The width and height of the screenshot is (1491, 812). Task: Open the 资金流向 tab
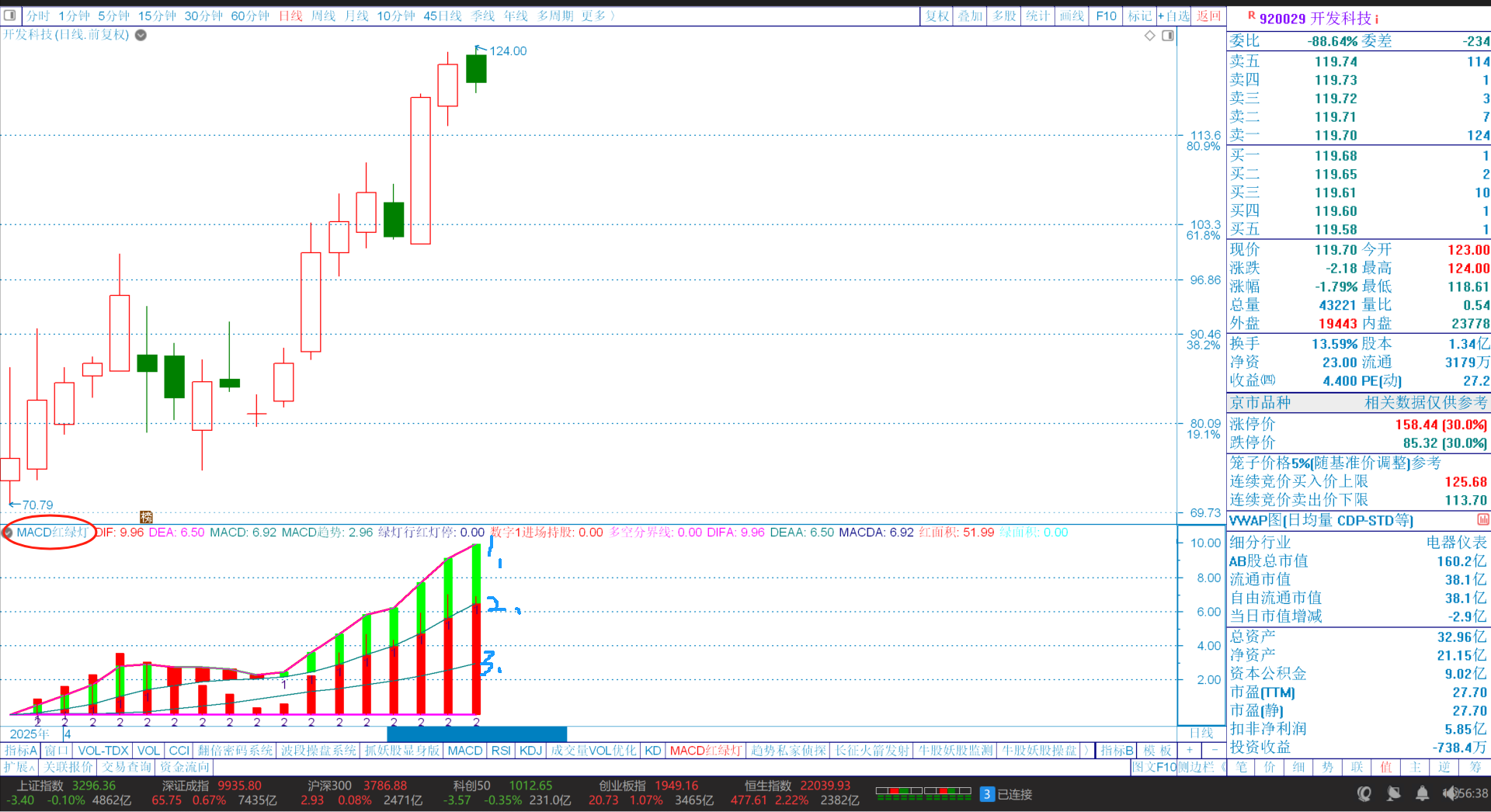coord(185,767)
